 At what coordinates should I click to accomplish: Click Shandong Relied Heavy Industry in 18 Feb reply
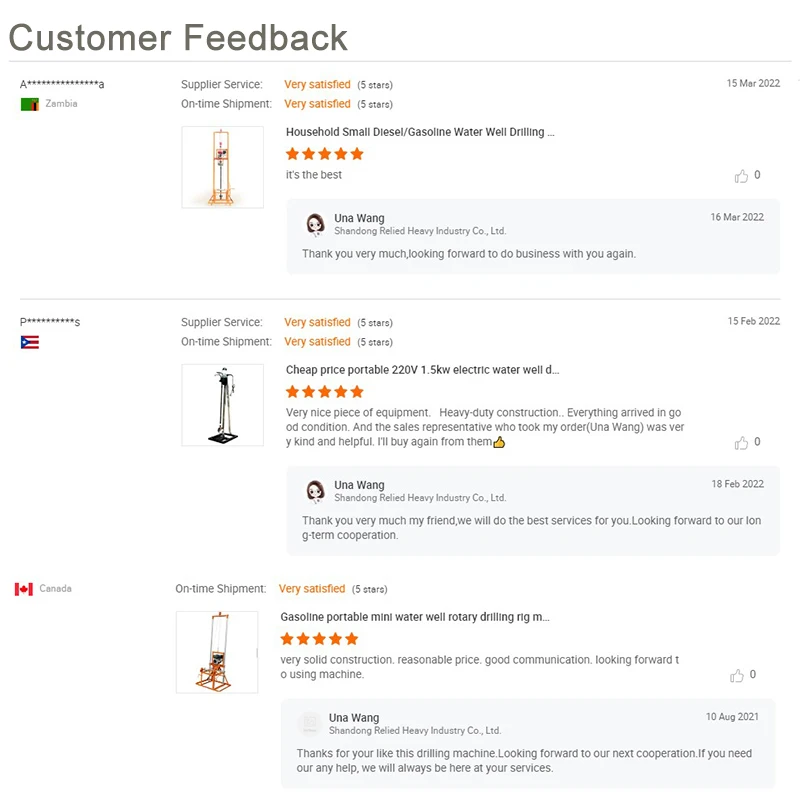tap(420, 498)
